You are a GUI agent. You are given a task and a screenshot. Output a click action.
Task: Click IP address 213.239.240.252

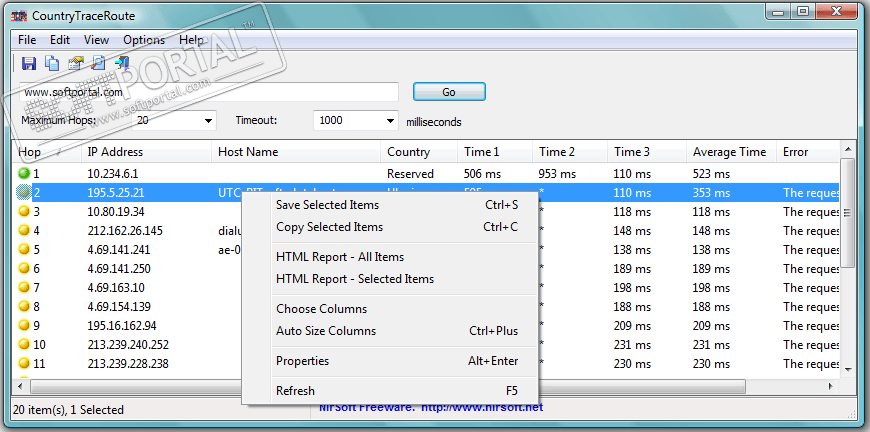tap(128, 344)
